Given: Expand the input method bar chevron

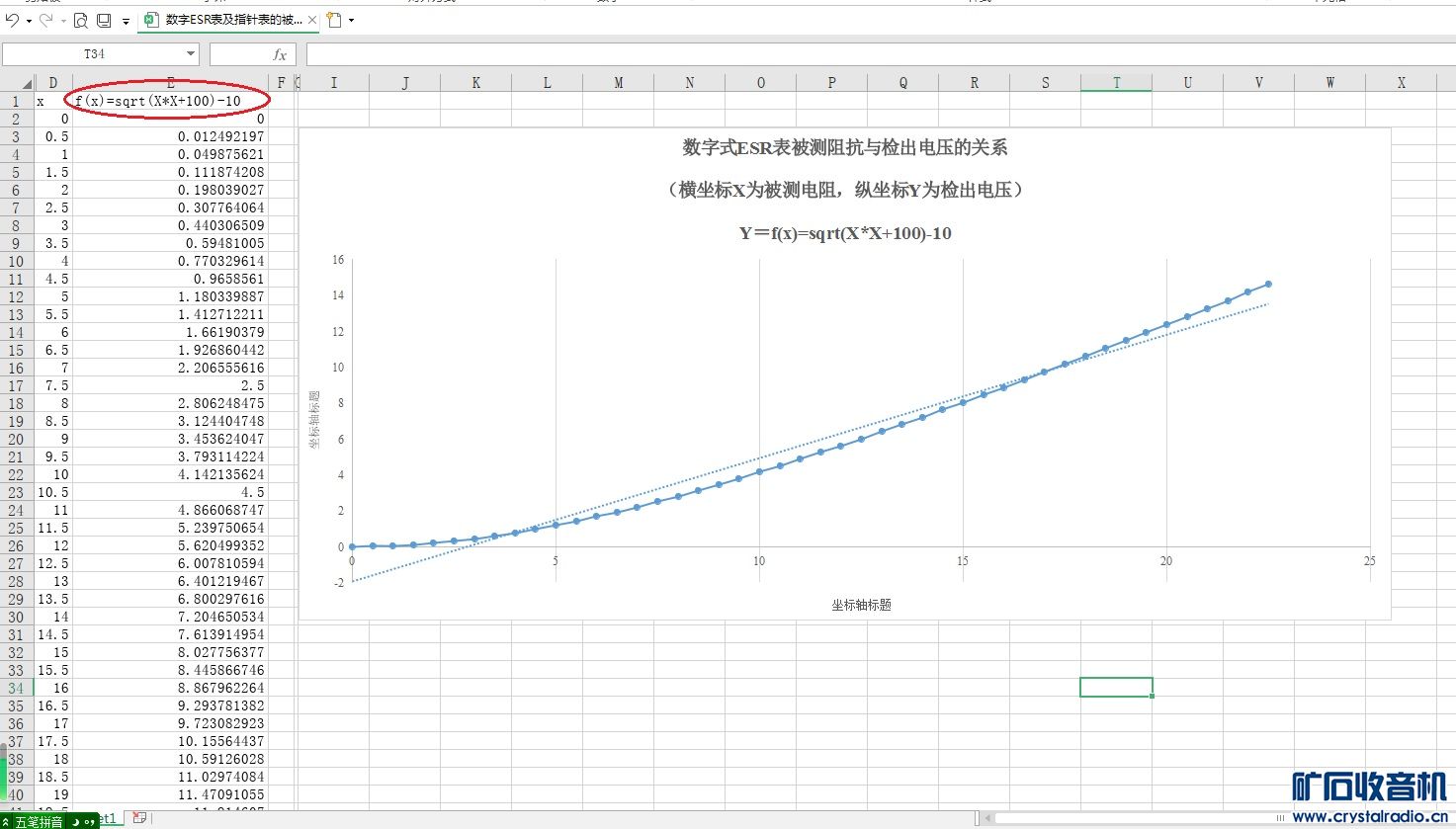Looking at the screenshot, I should coord(7,821).
